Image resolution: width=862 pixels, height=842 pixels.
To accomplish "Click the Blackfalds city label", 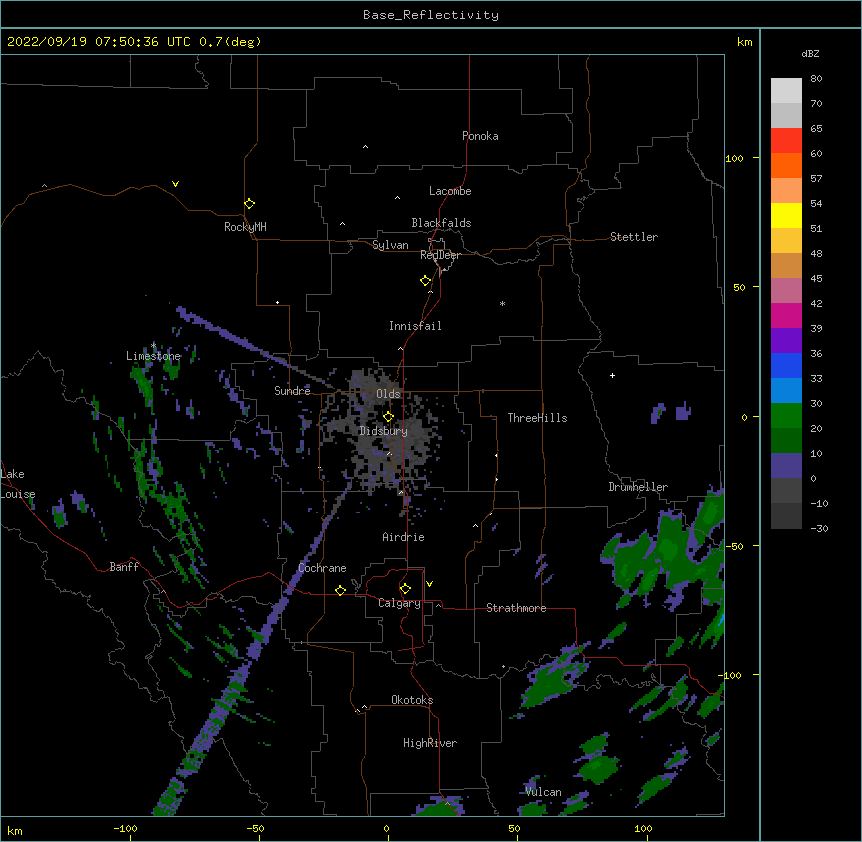I will (x=441, y=223).
